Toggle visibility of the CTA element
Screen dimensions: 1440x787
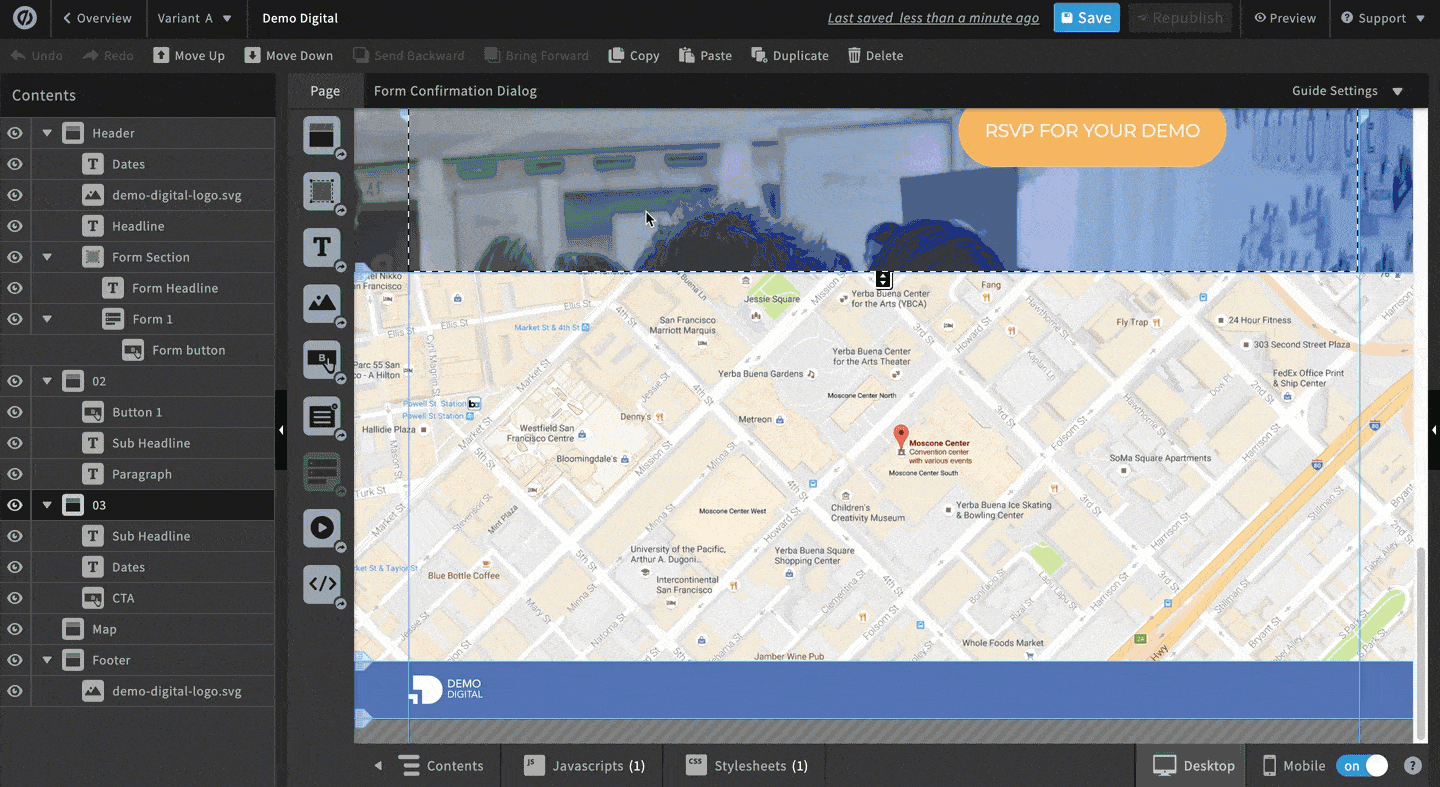click(15, 598)
